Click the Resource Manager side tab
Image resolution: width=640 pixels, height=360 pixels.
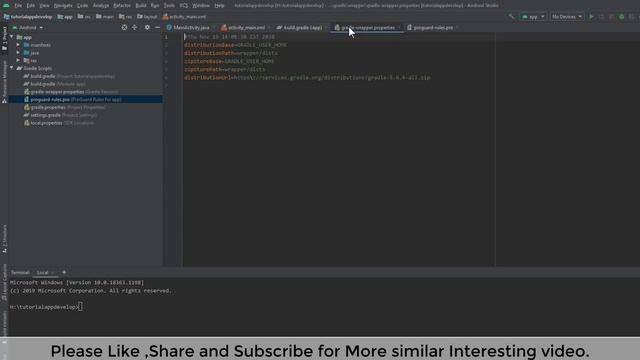coord(4,82)
